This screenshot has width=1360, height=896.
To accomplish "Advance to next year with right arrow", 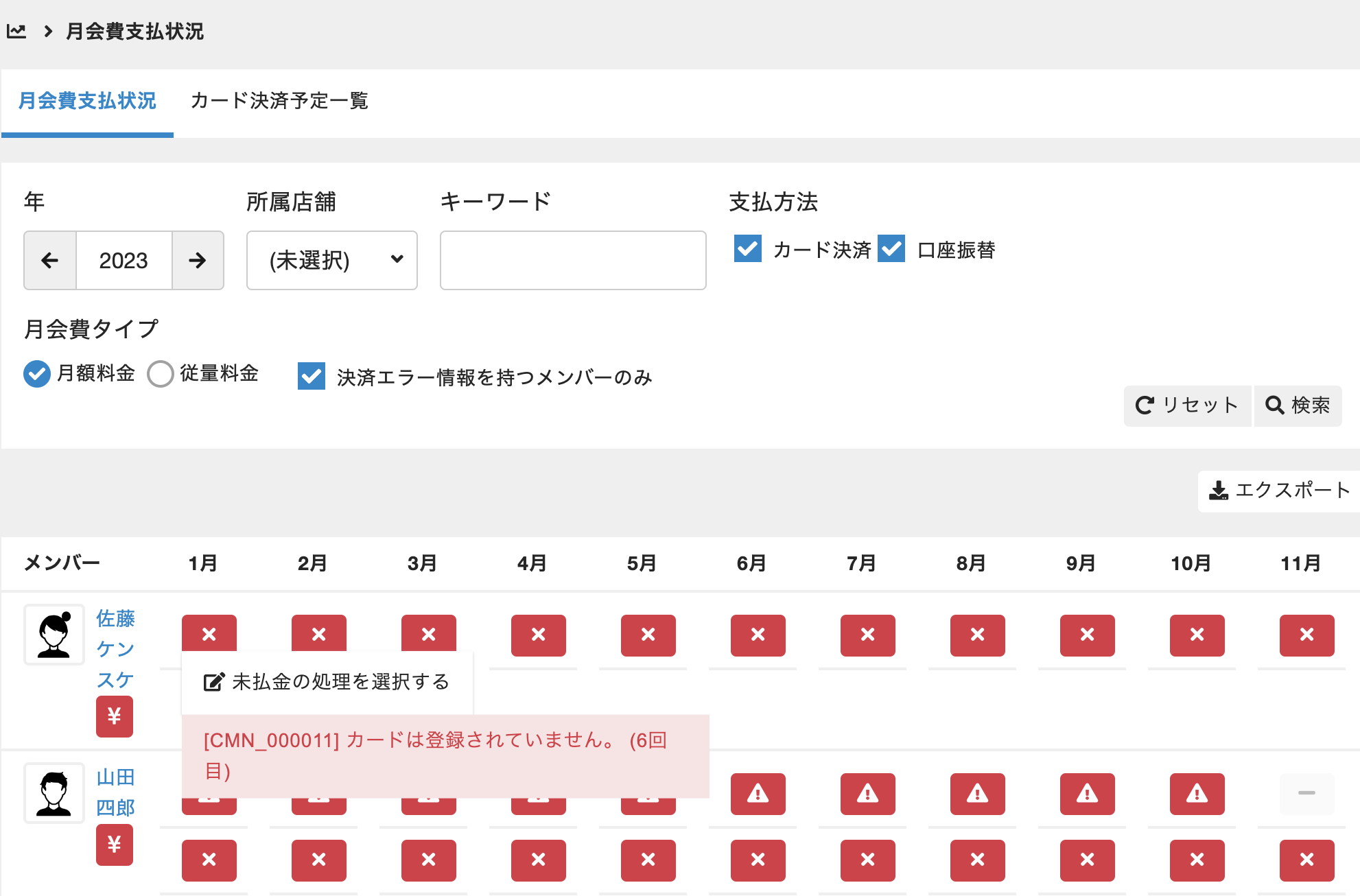I will (x=198, y=261).
